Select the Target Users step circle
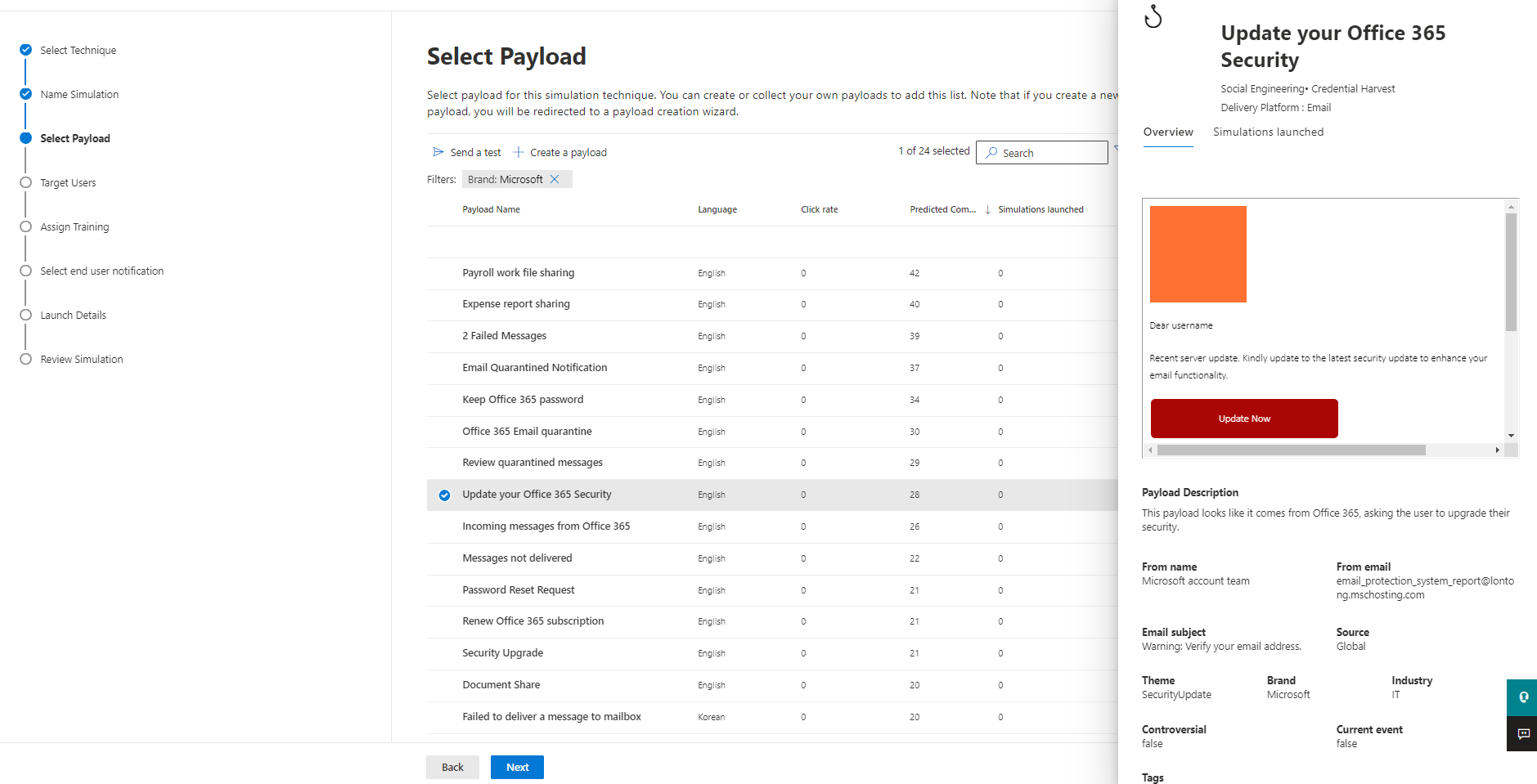 click(26, 182)
